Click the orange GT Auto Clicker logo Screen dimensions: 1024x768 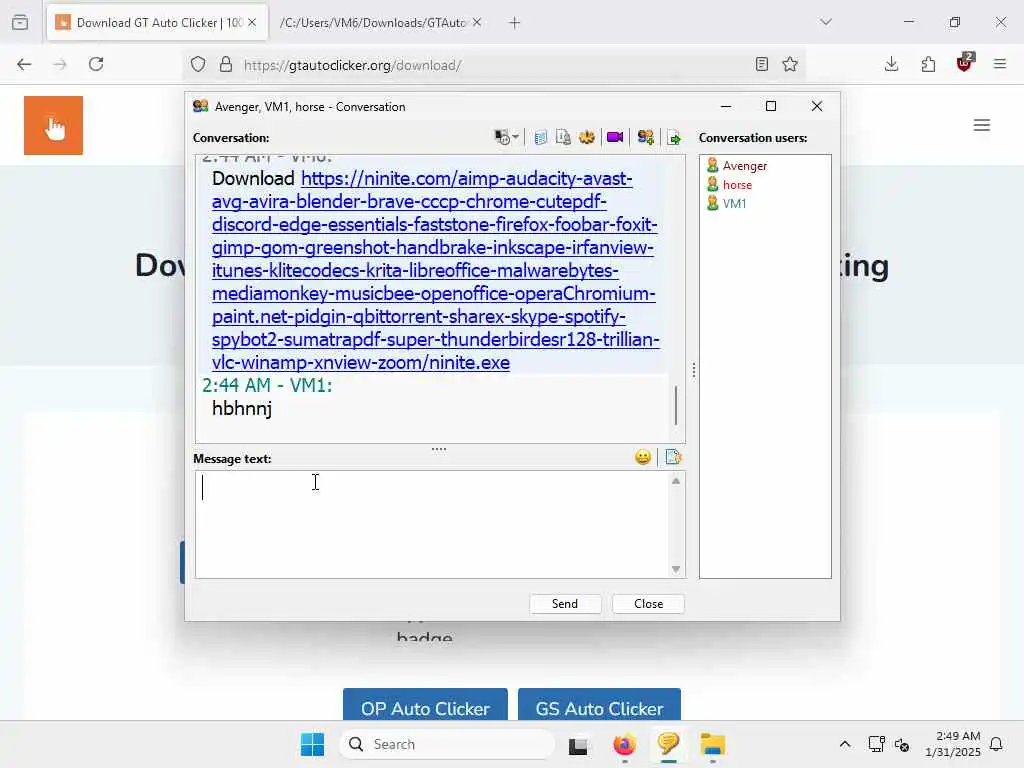tap(54, 125)
